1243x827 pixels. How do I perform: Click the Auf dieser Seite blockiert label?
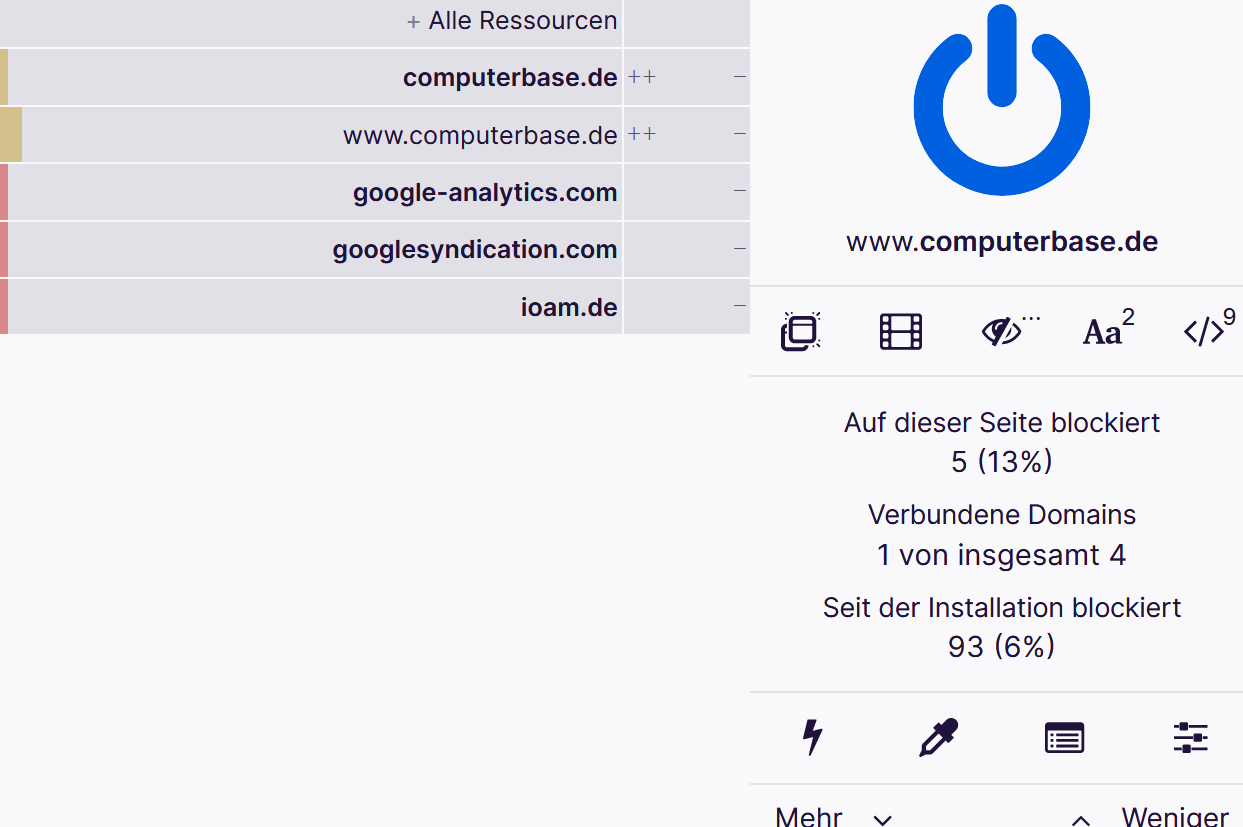[1002, 423]
